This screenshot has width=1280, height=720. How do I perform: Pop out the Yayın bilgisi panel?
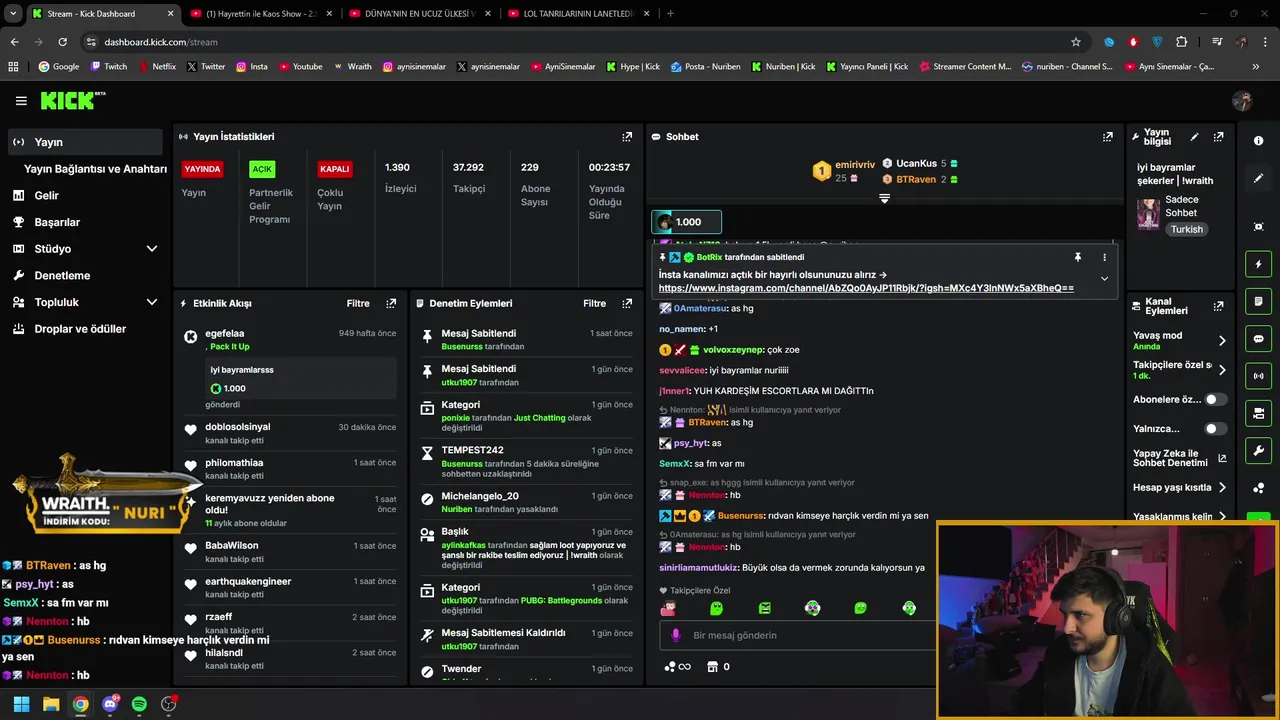pos(1218,136)
